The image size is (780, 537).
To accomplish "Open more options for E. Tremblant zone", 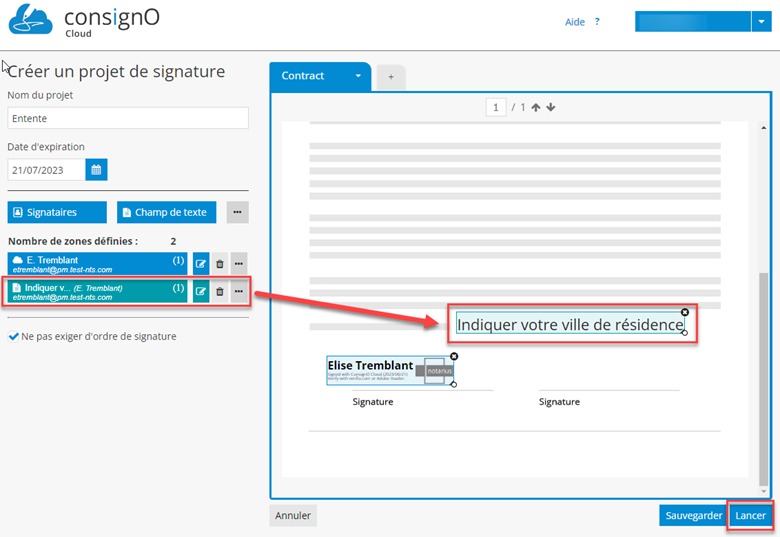I will [x=239, y=264].
